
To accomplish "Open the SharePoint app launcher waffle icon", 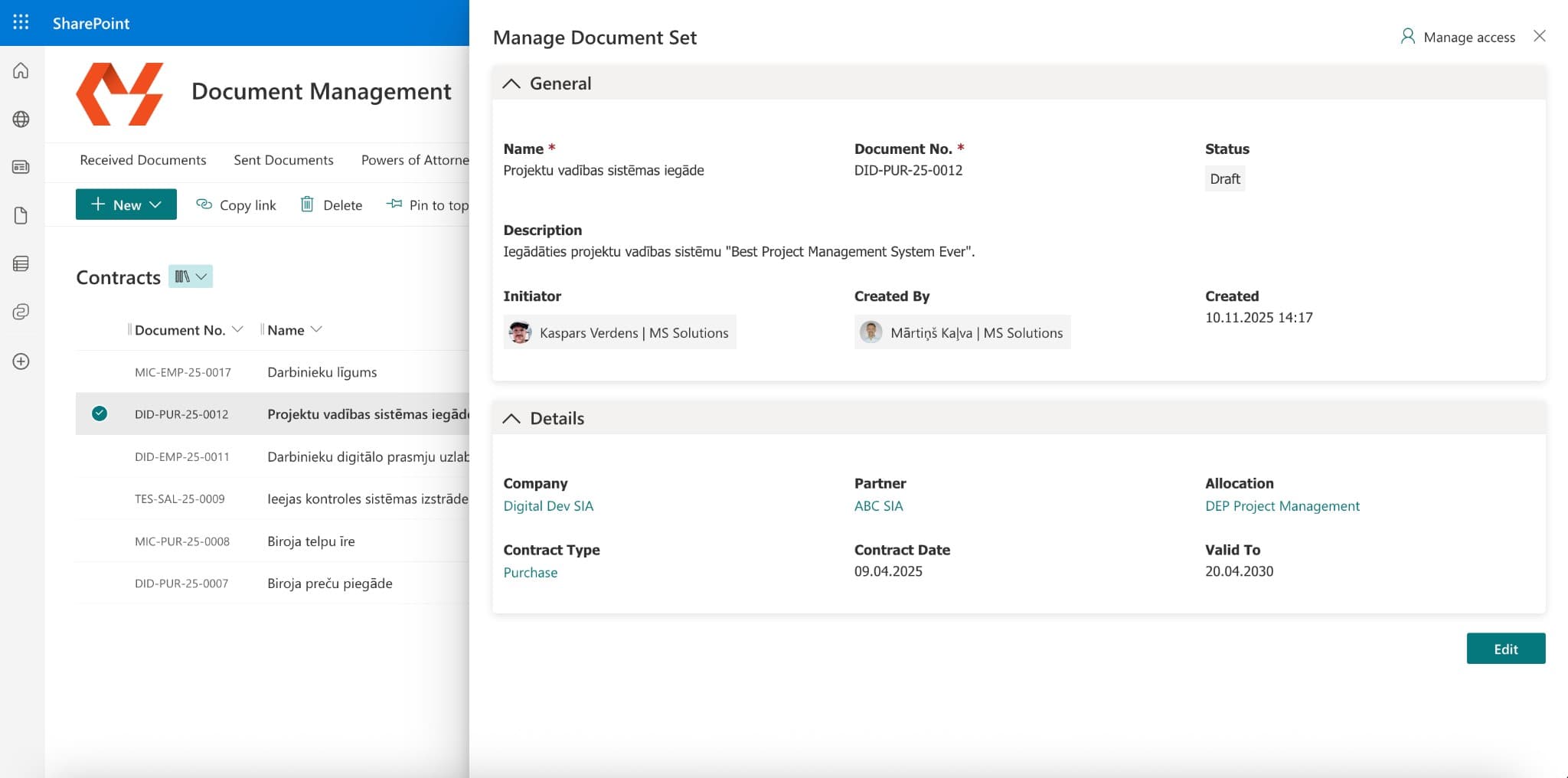I will [21, 22].
